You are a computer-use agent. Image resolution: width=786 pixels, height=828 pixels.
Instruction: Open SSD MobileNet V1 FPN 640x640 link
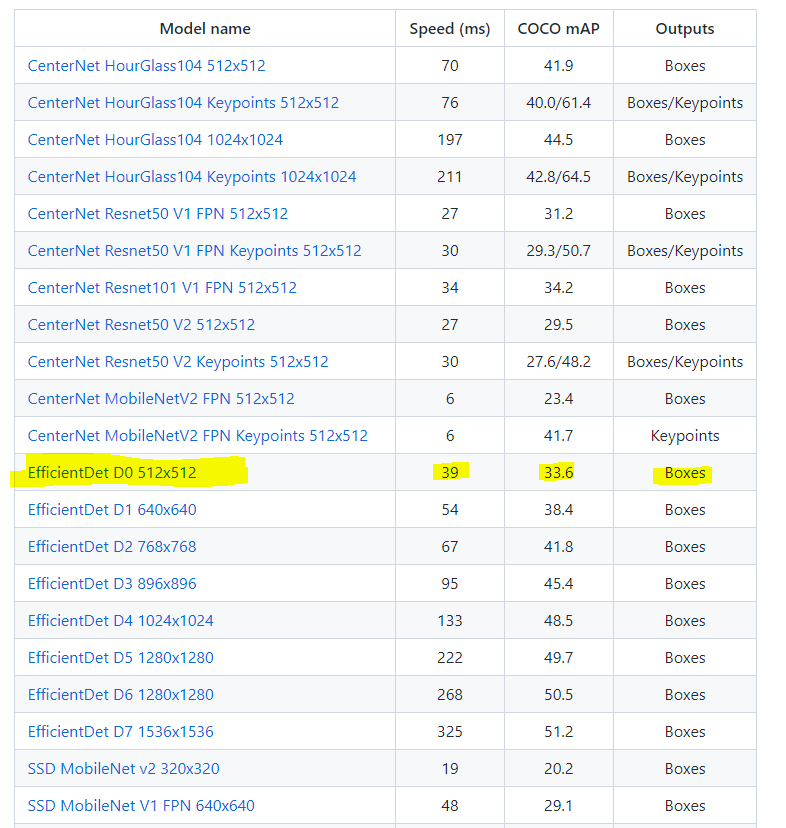coord(141,805)
